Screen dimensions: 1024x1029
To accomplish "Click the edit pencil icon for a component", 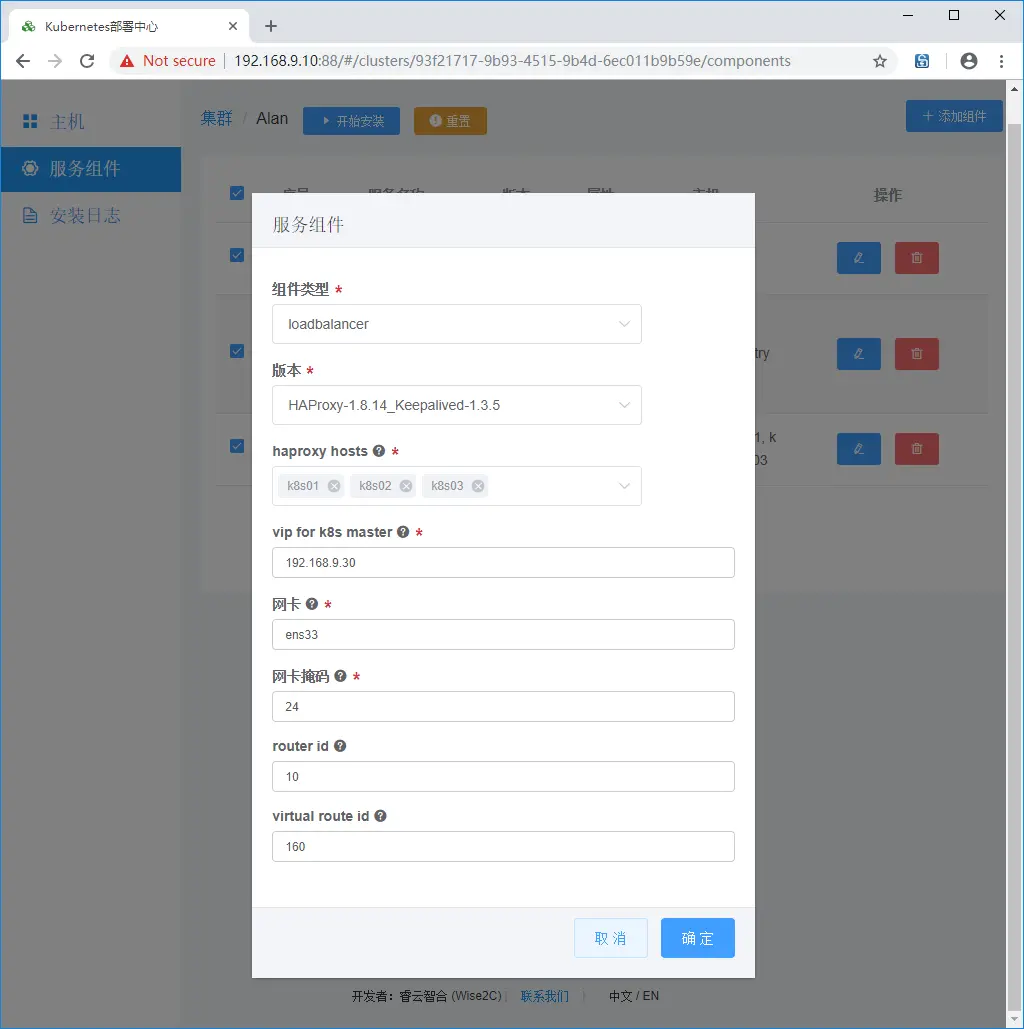I will pos(858,258).
